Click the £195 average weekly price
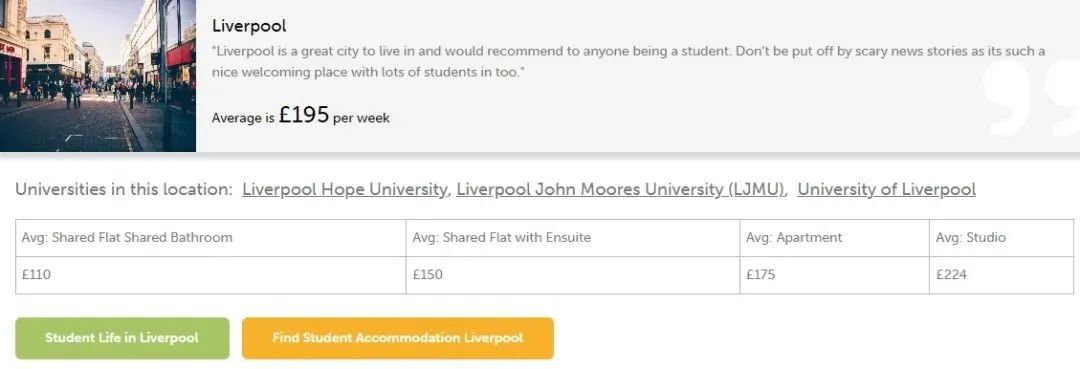The width and height of the screenshot is (1080, 369). coord(304,115)
